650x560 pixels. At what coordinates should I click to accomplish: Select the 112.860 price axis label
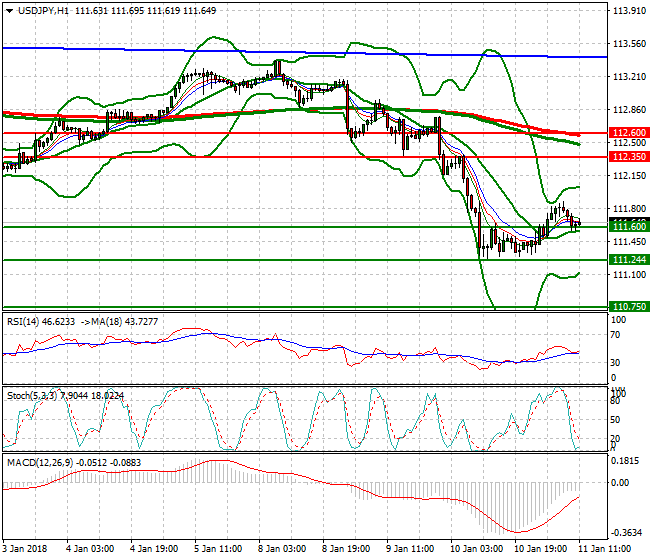(629, 110)
